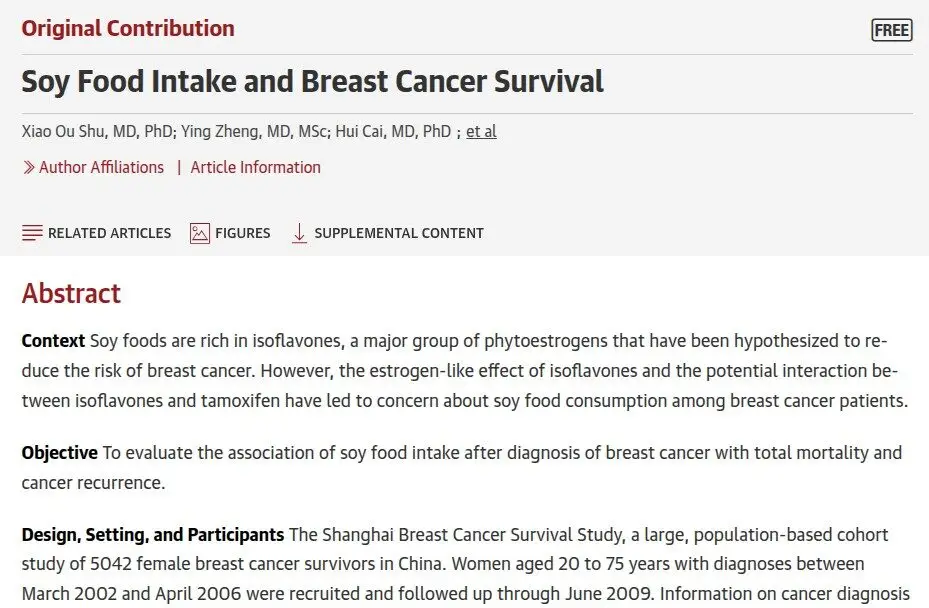Image resolution: width=929 pixels, height=608 pixels.
Task: Click the Design, Setting, and Participants label
Action: [153, 535]
